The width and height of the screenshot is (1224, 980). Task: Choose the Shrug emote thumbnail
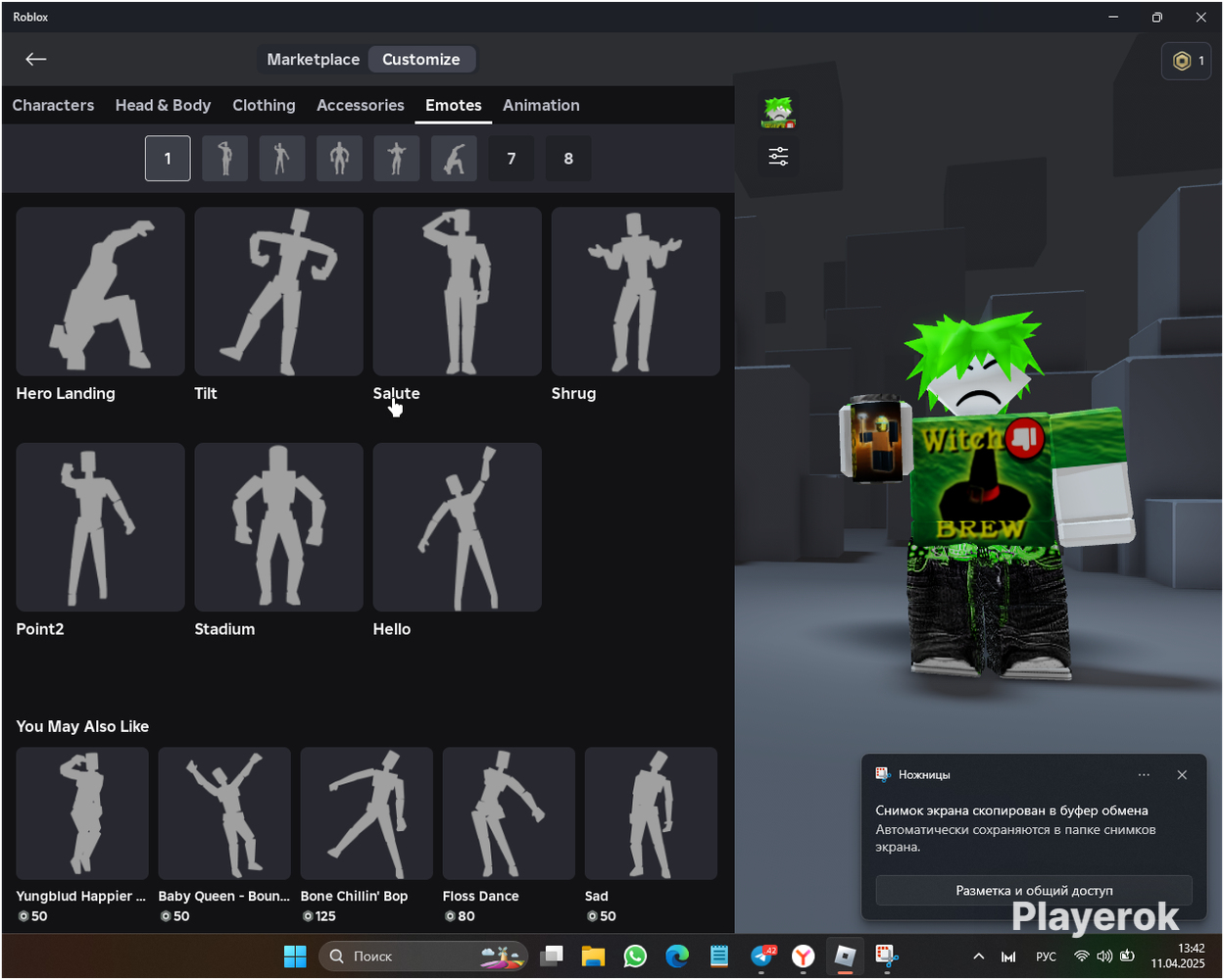[x=635, y=291]
